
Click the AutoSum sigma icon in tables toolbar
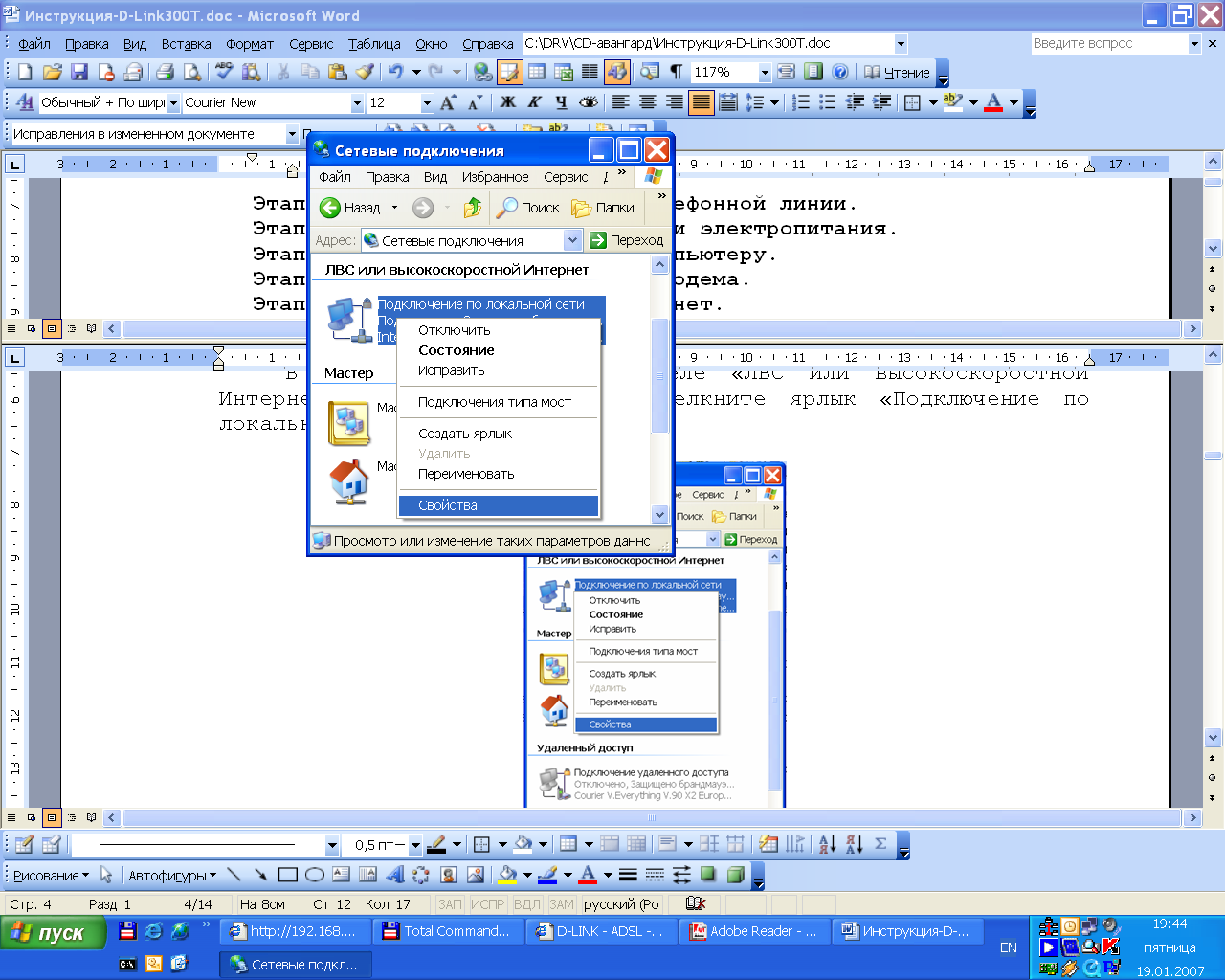click(x=880, y=844)
